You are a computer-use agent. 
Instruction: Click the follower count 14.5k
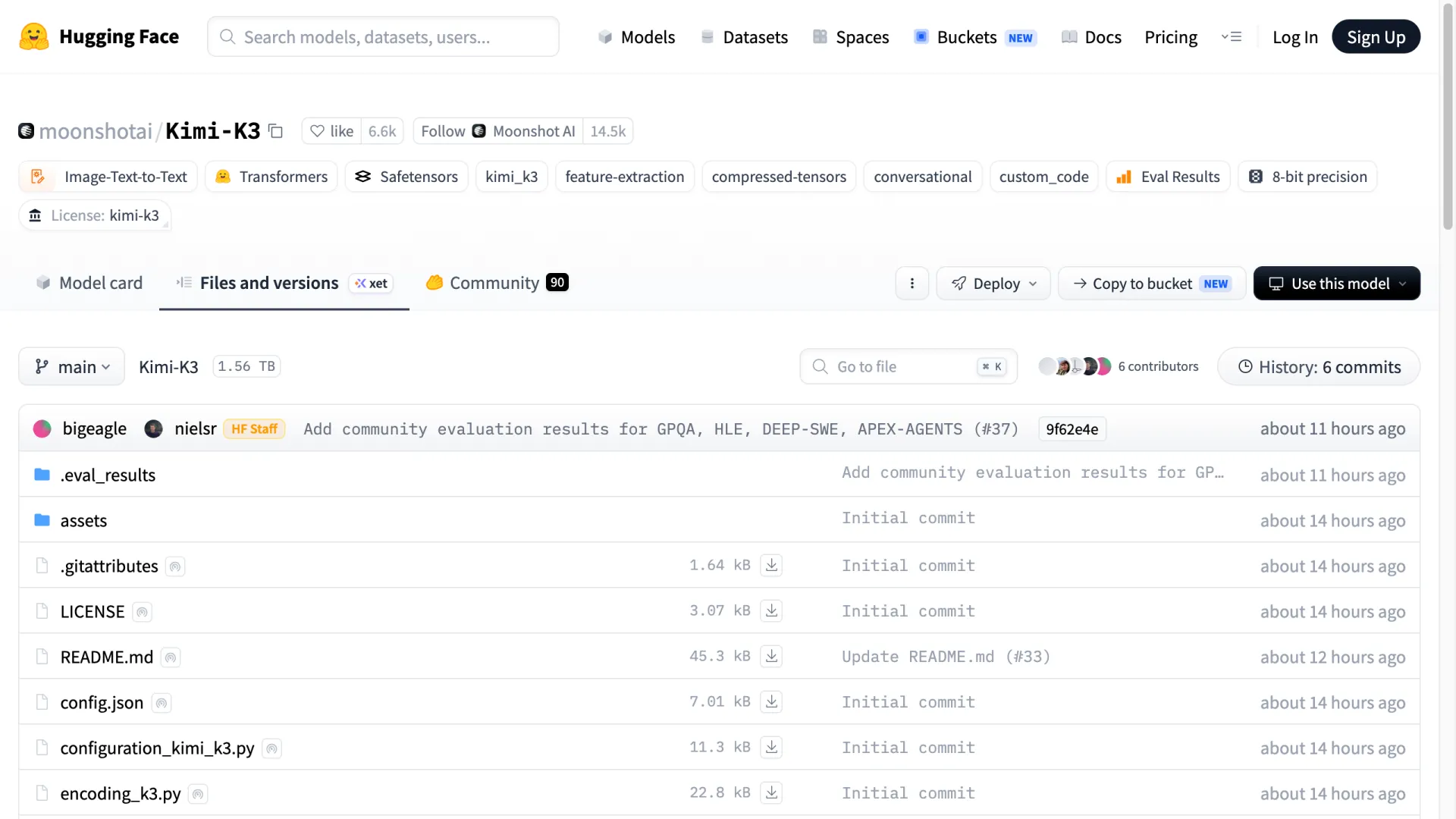coord(608,131)
